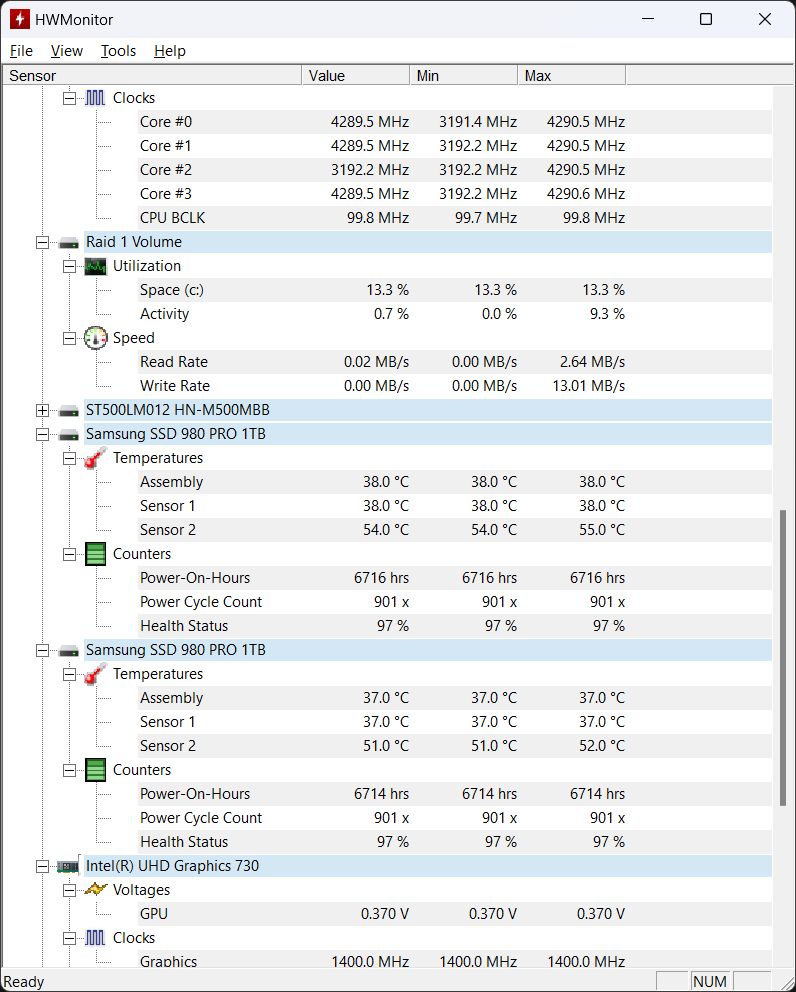Select the Power-On-Hours 6716 hrs row
Image resolution: width=796 pixels, height=992 pixels.
(454, 578)
